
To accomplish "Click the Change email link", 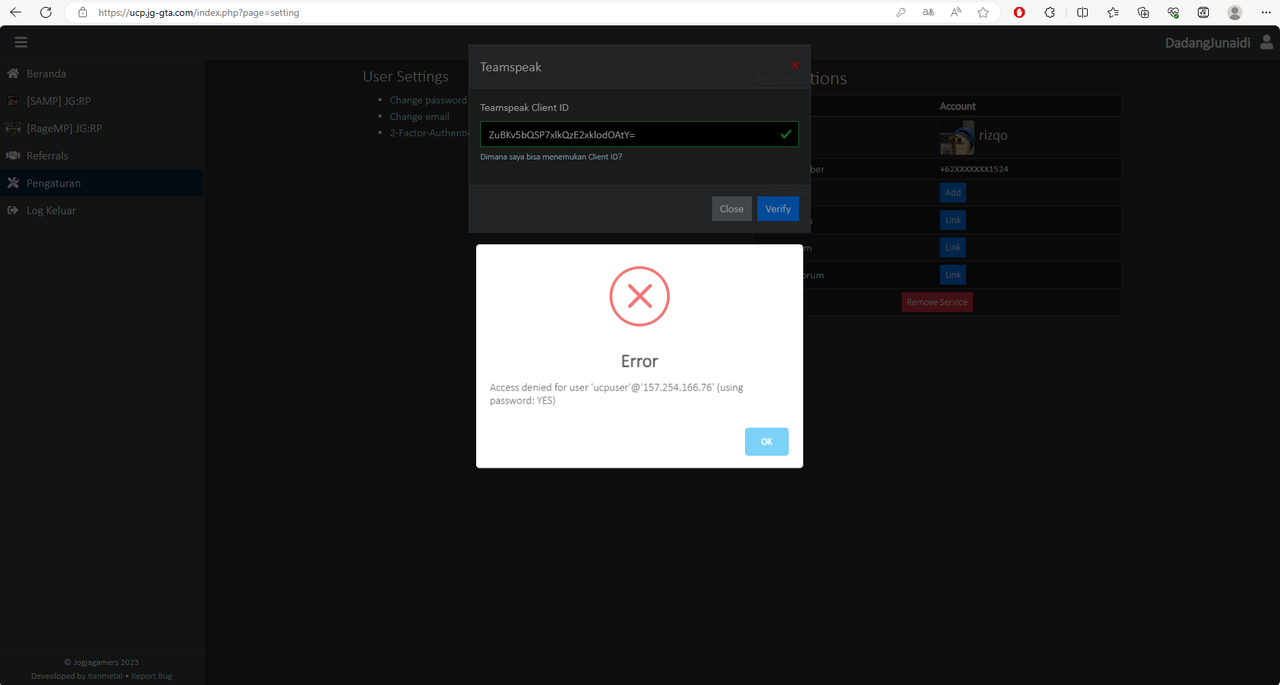I will pos(420,116).
